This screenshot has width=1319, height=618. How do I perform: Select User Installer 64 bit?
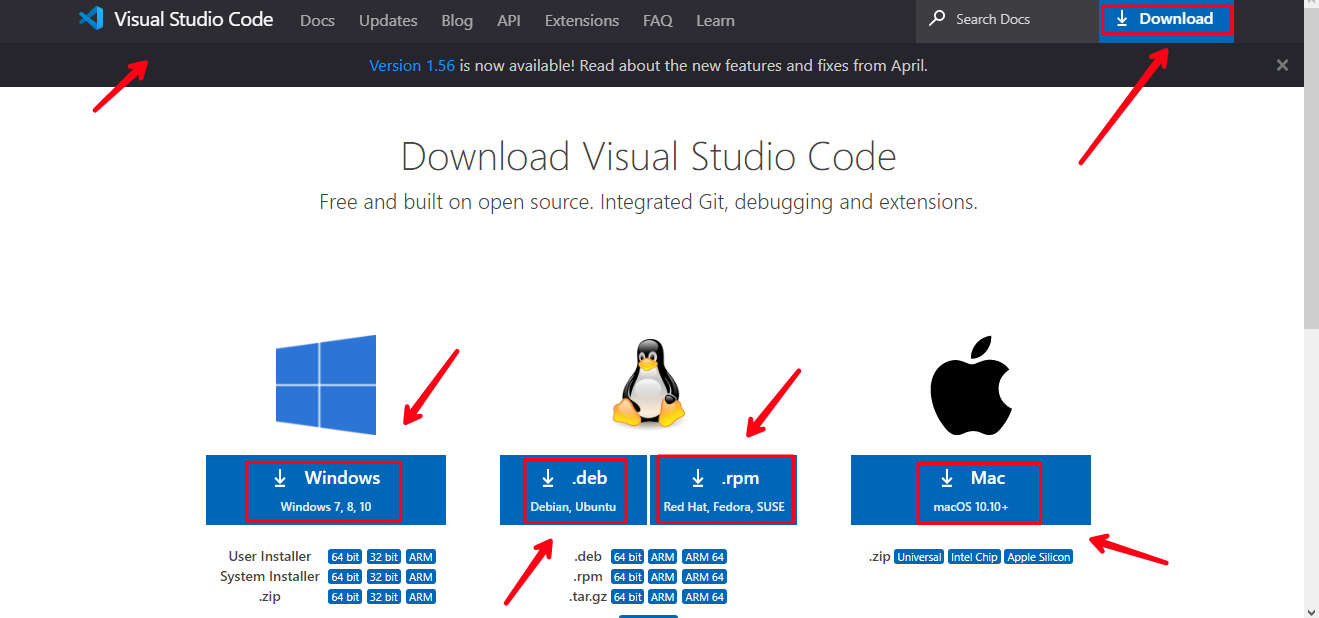click(x=345, y=557)
